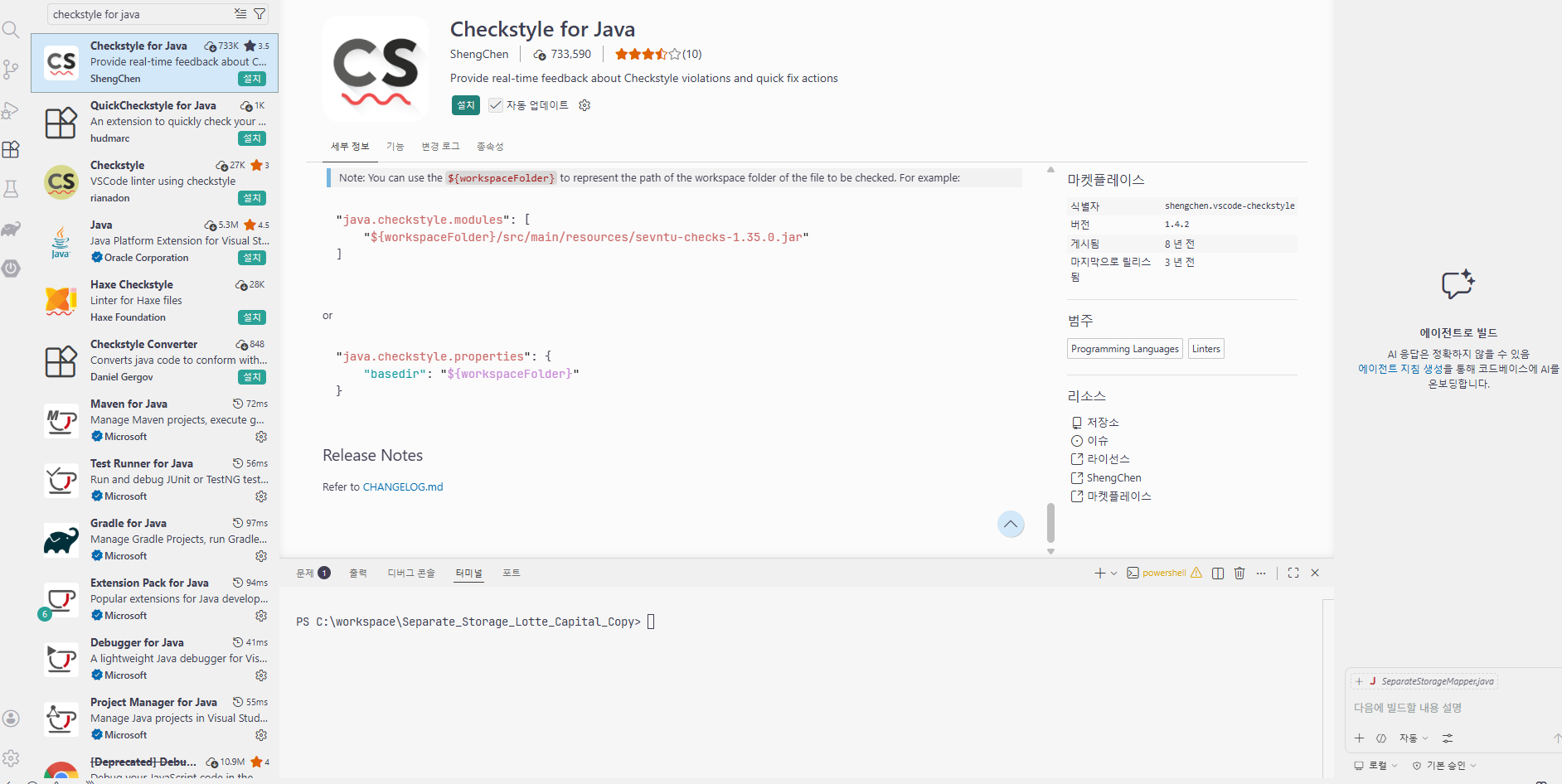Install the Checkstyle Converter extension
The width and height of the screenshot is (1562, 784).
[x=252, y=377]
